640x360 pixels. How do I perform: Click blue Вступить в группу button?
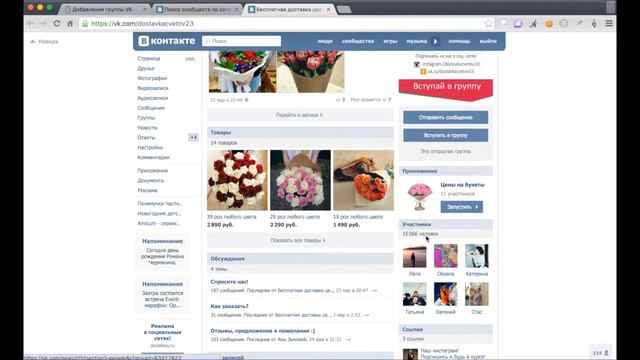click(x=446, y=135)
